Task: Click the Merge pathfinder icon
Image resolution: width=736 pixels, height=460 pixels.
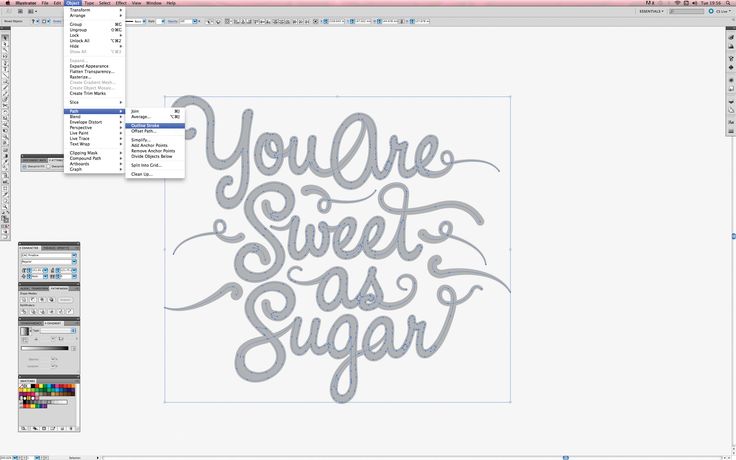Action: (x=42, y=311)
